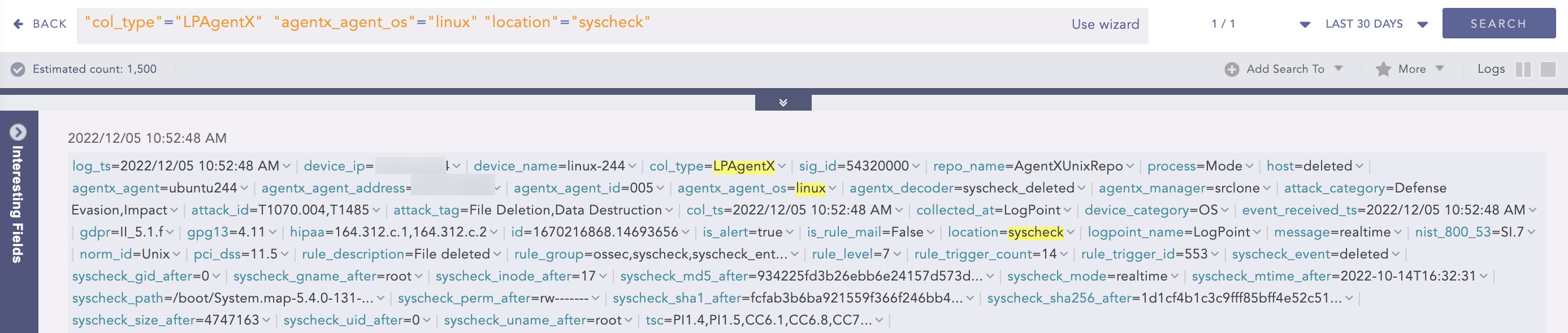Click the back arrow icon
The width and height of the screenshot is (1568, 333).
pyautogui.click(x=18, y=24)
